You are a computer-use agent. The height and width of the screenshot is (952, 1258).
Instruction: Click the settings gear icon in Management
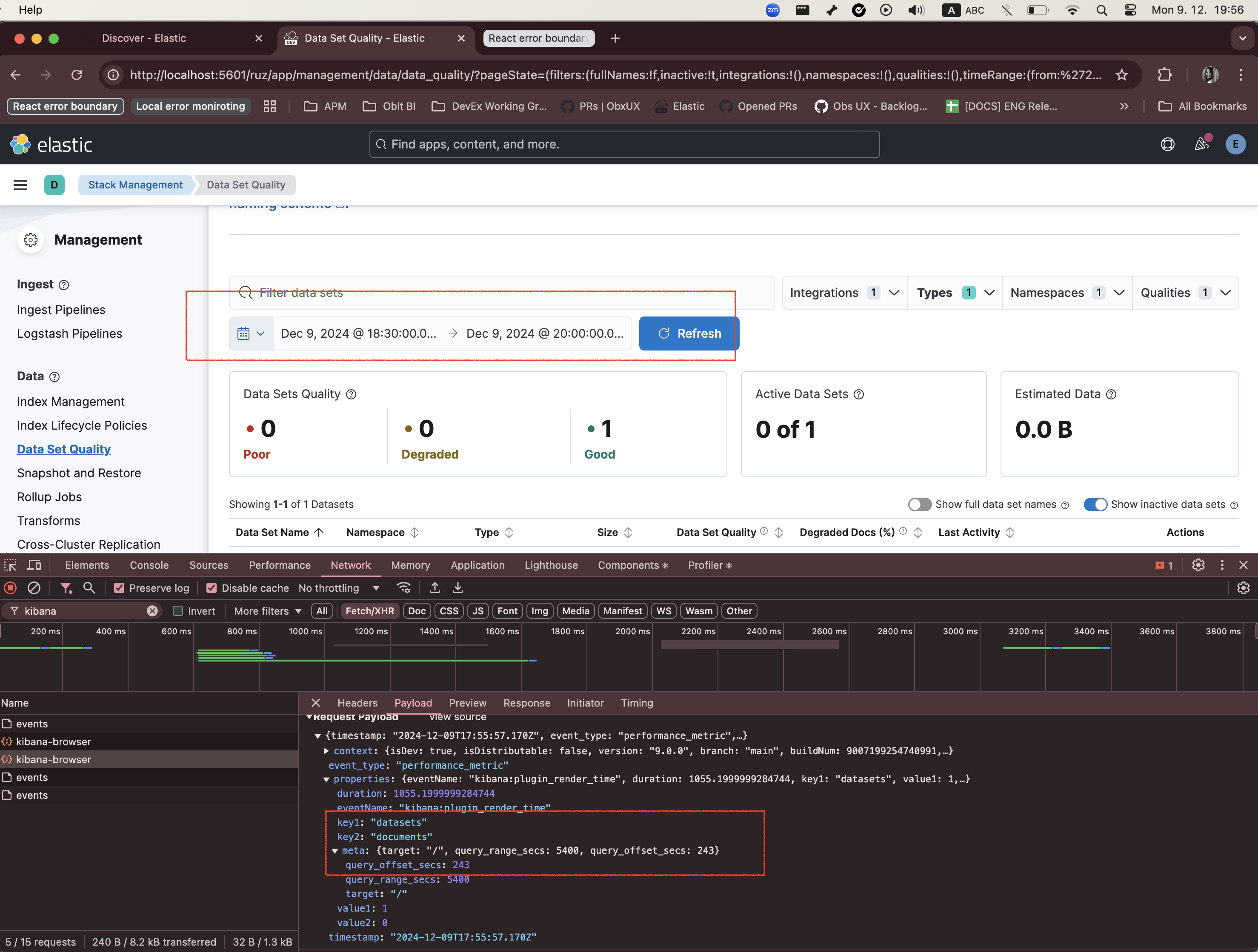(x=30, y=240)
